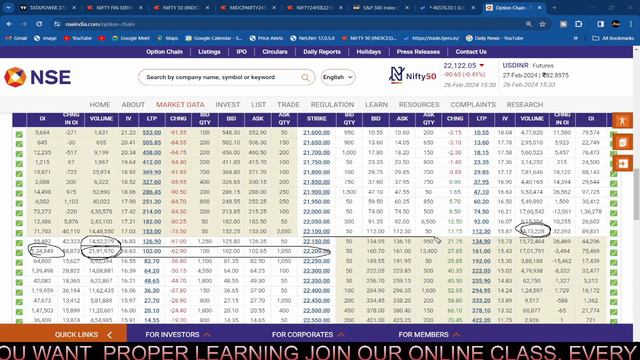
Task: Toggle left checkbox in the 21,900.00 strike row
Action: [19, 193]
